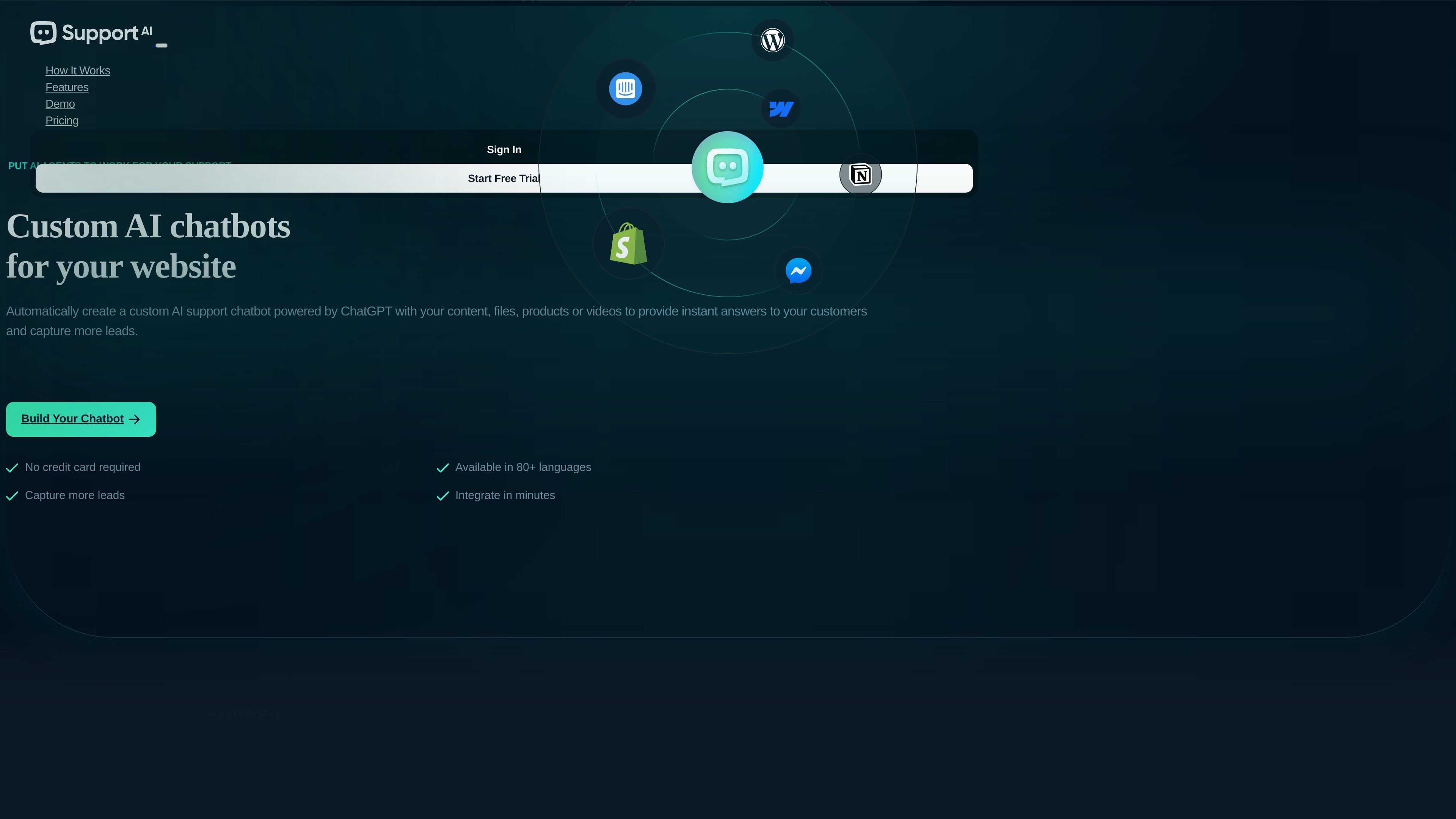Click 'Available in 80+ languages' text
This screenshot has height=819, width=1456.
pos(523,468)
